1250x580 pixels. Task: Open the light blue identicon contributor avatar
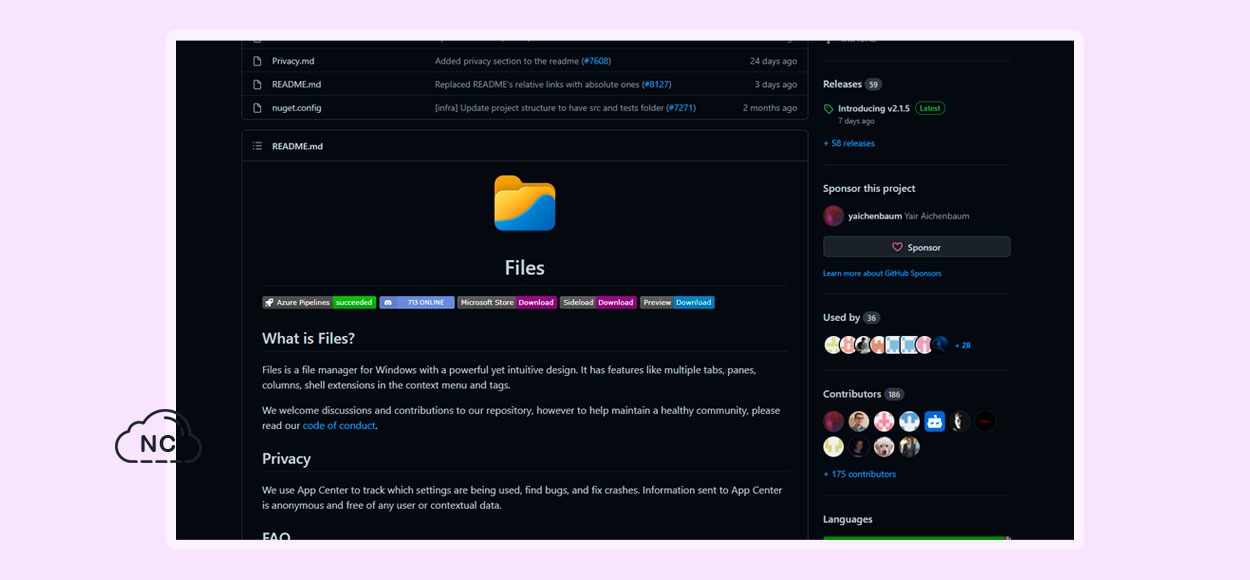tap(909, 421)
